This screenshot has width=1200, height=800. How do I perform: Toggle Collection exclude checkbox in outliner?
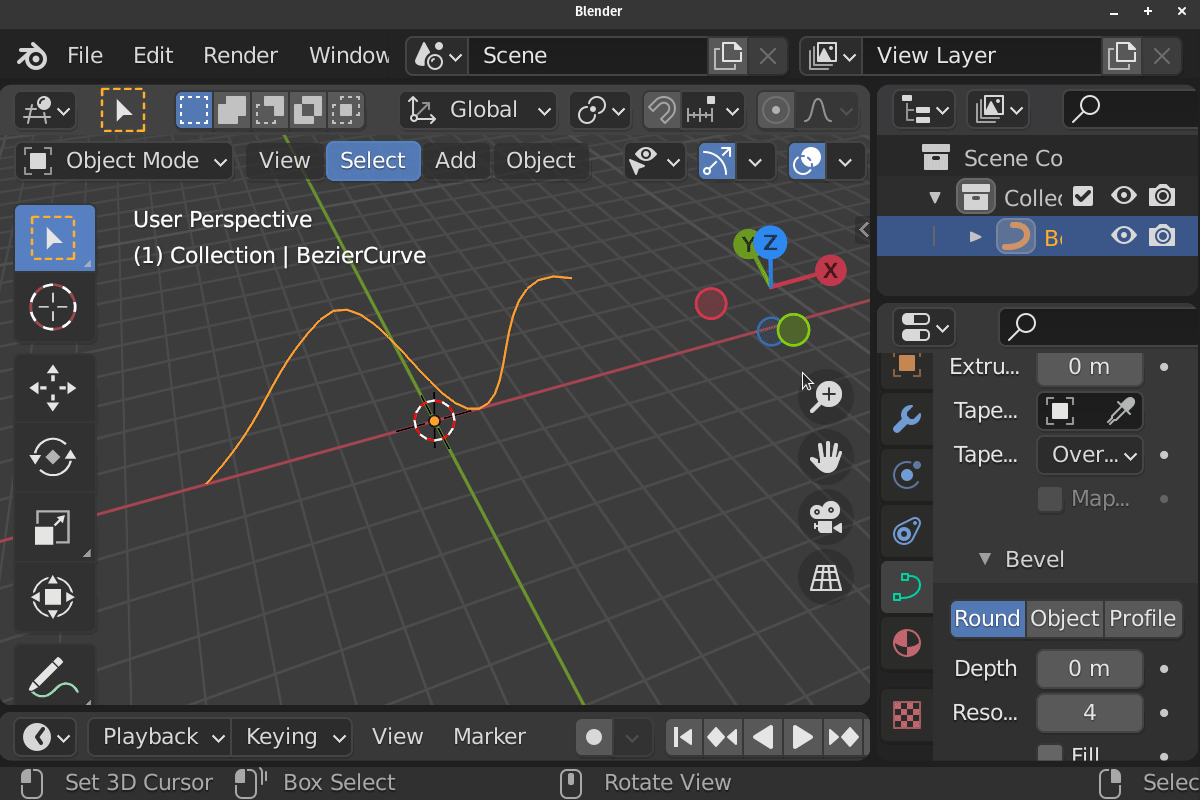point(1083,196)
